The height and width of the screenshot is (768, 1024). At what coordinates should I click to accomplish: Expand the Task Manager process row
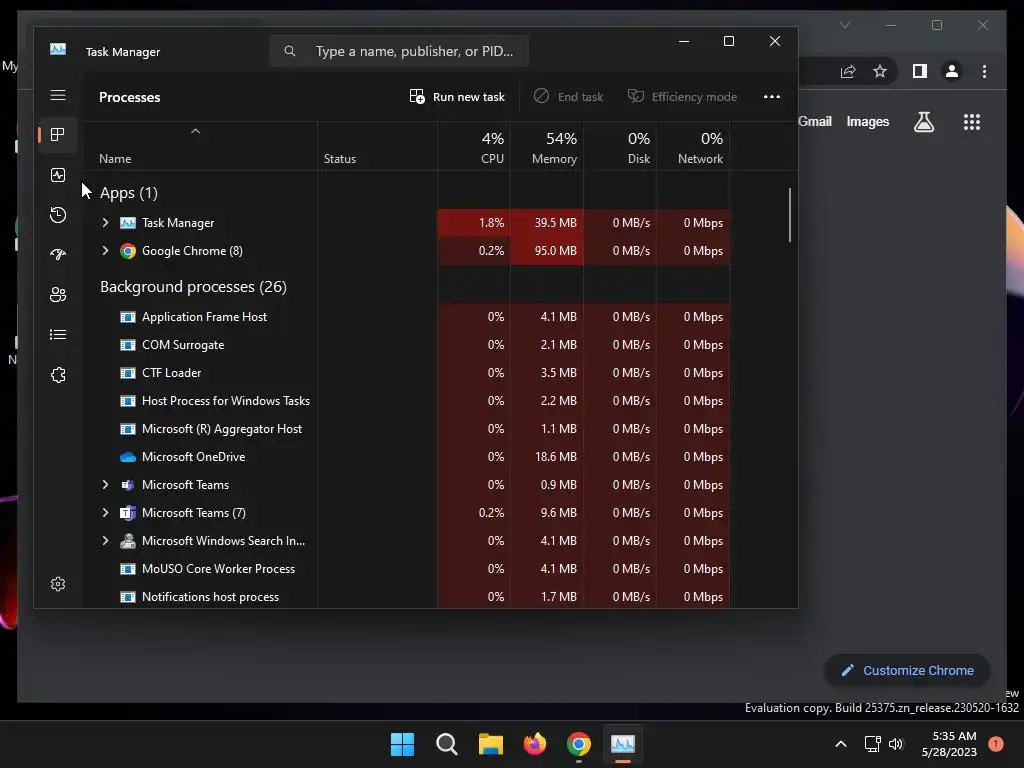pyautogui.click(x=105, y=223)
